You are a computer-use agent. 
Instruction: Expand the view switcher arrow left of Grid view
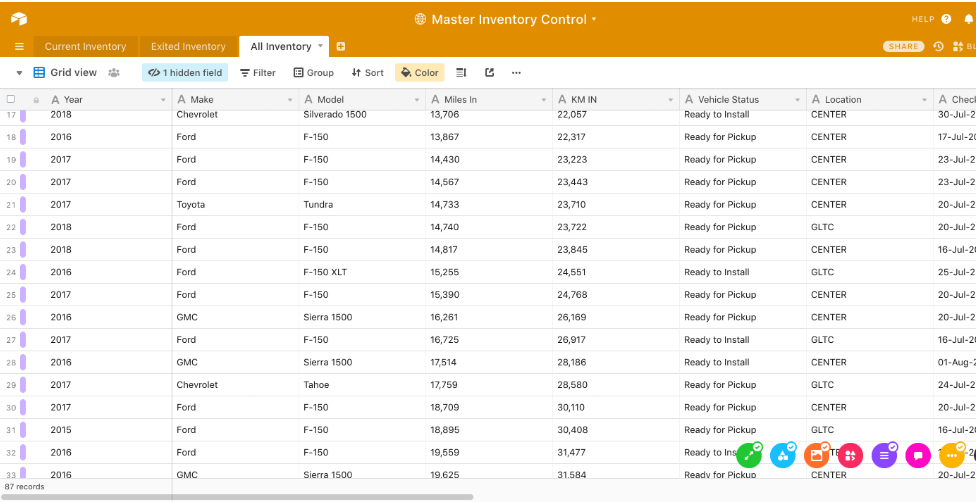19,73
